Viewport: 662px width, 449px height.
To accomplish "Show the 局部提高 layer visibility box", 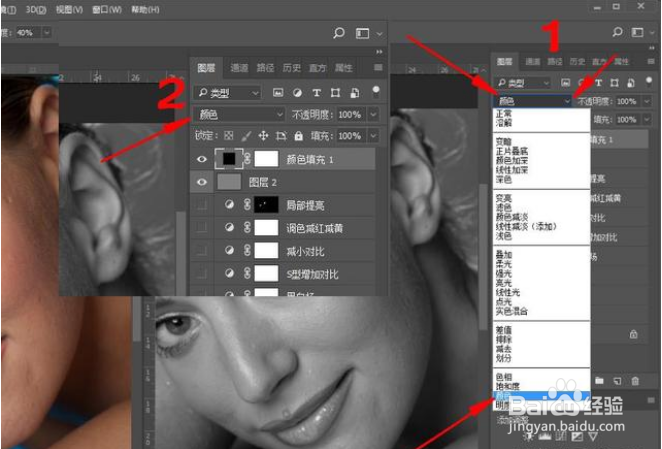I will coord(202,205).
